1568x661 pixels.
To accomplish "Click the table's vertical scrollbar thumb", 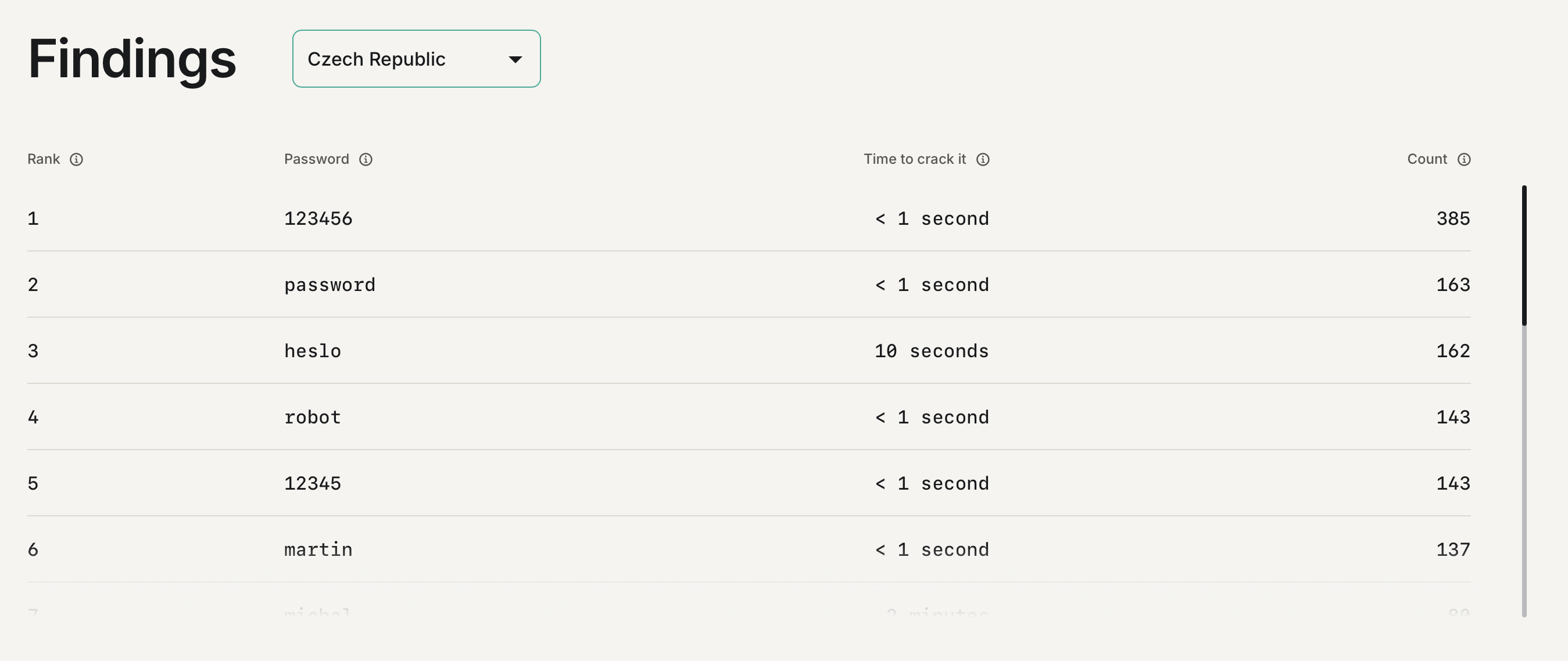I will (1524, 256).
